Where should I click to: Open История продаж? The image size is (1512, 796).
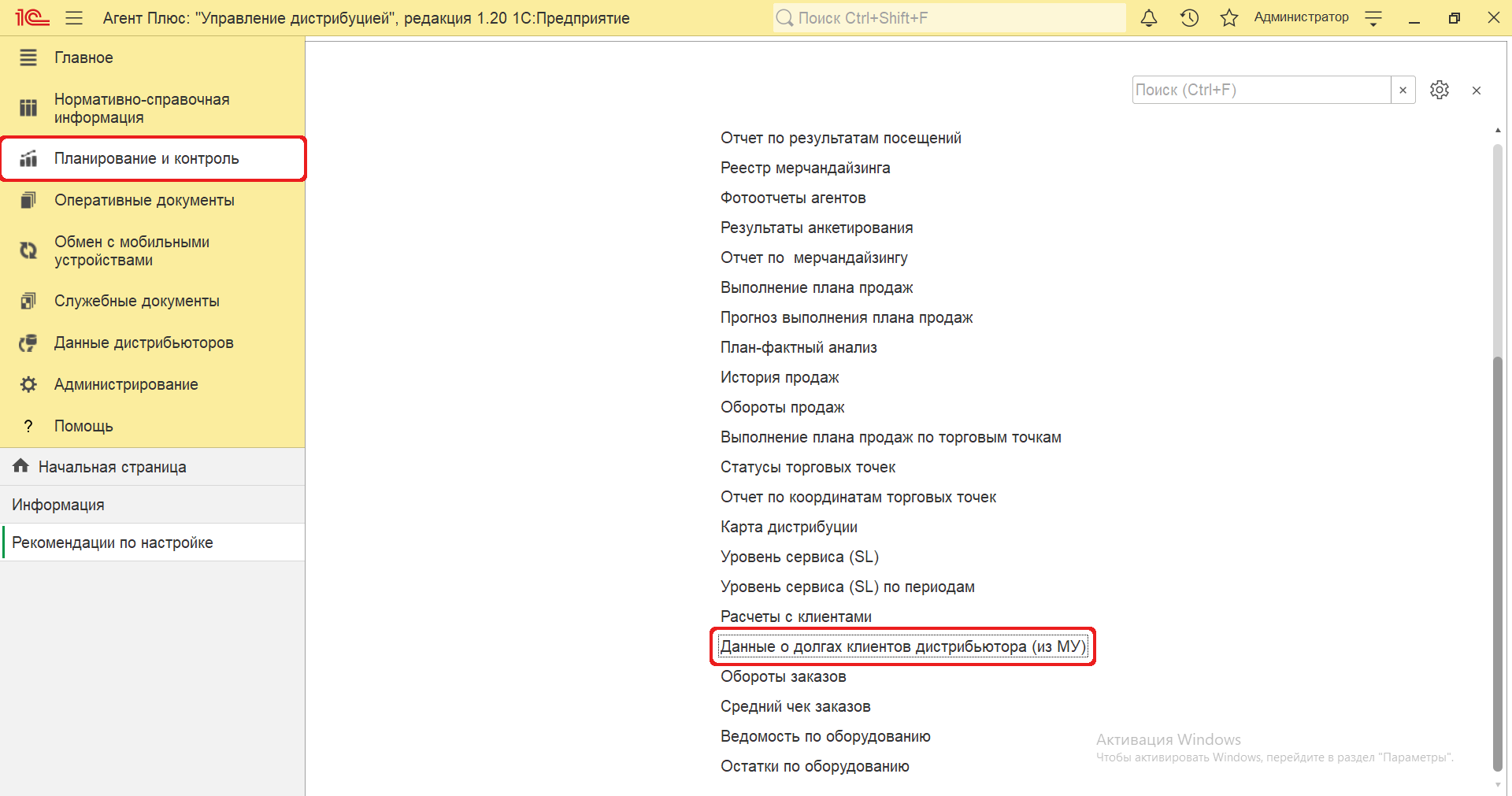pos(780,377)
